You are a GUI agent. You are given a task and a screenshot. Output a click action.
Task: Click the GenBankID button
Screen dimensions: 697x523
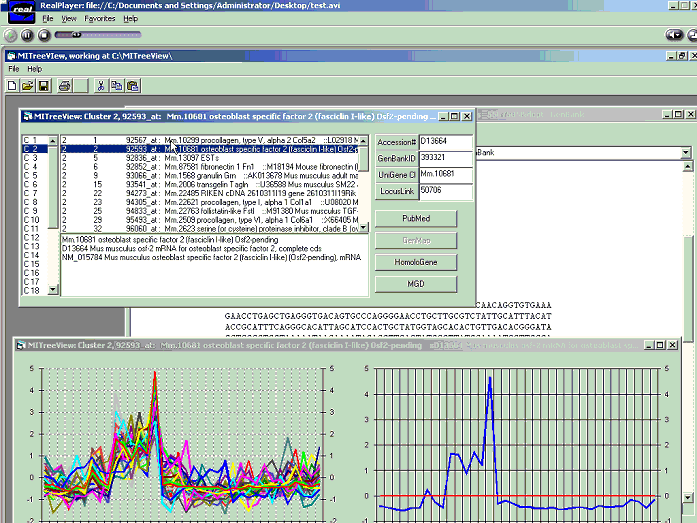pos(397,159)
